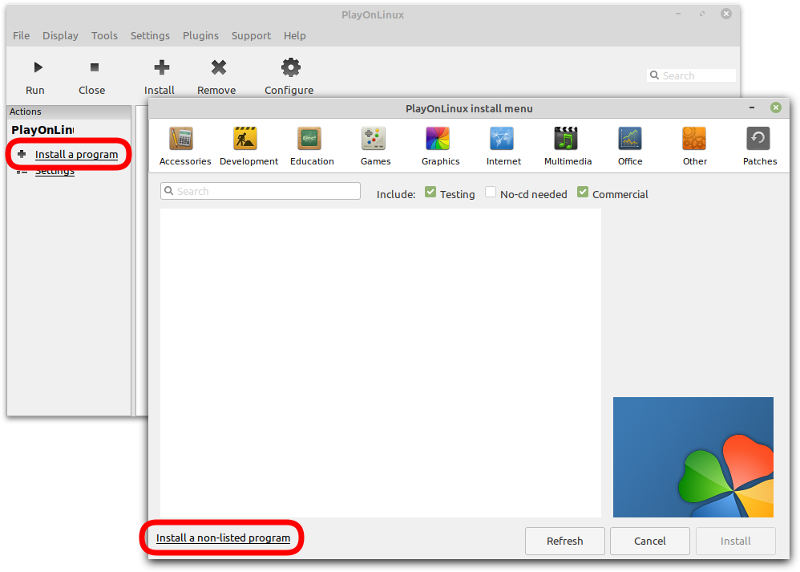The image size is (800, 572).
Task: Click the Refresh button
Action: (564, 541)
